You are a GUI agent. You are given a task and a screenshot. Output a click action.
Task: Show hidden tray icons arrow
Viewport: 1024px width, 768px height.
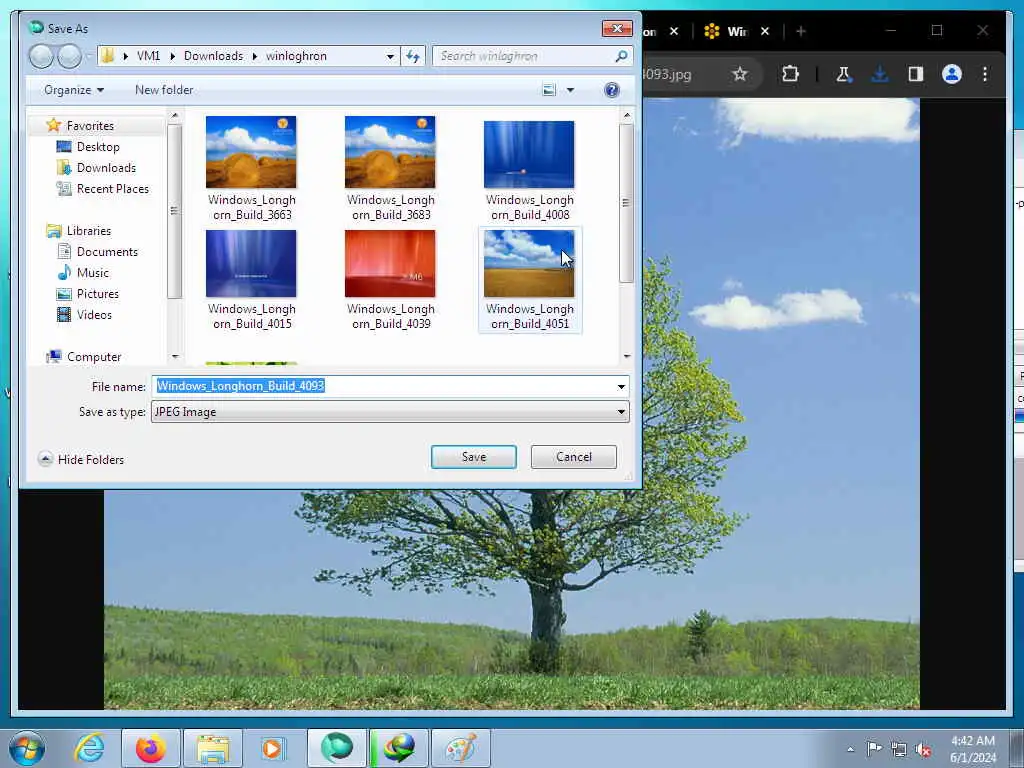(850, 749)
